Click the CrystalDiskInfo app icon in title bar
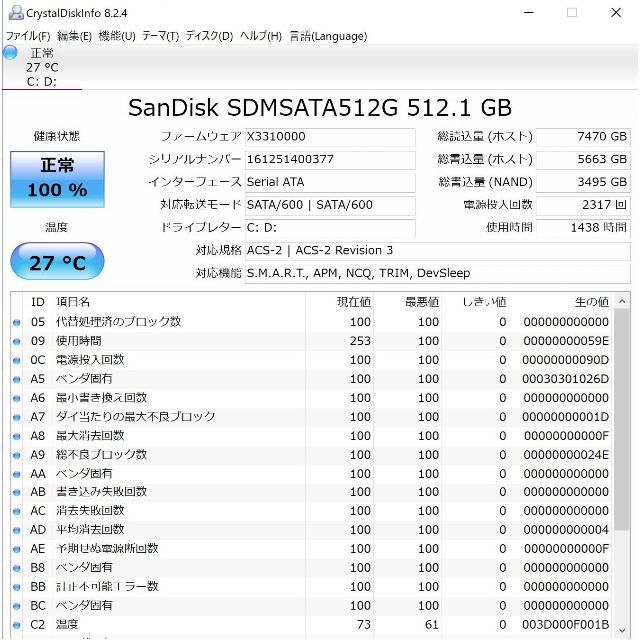Image resolution: width=640 pixels, height=640 pixels. 16,13
